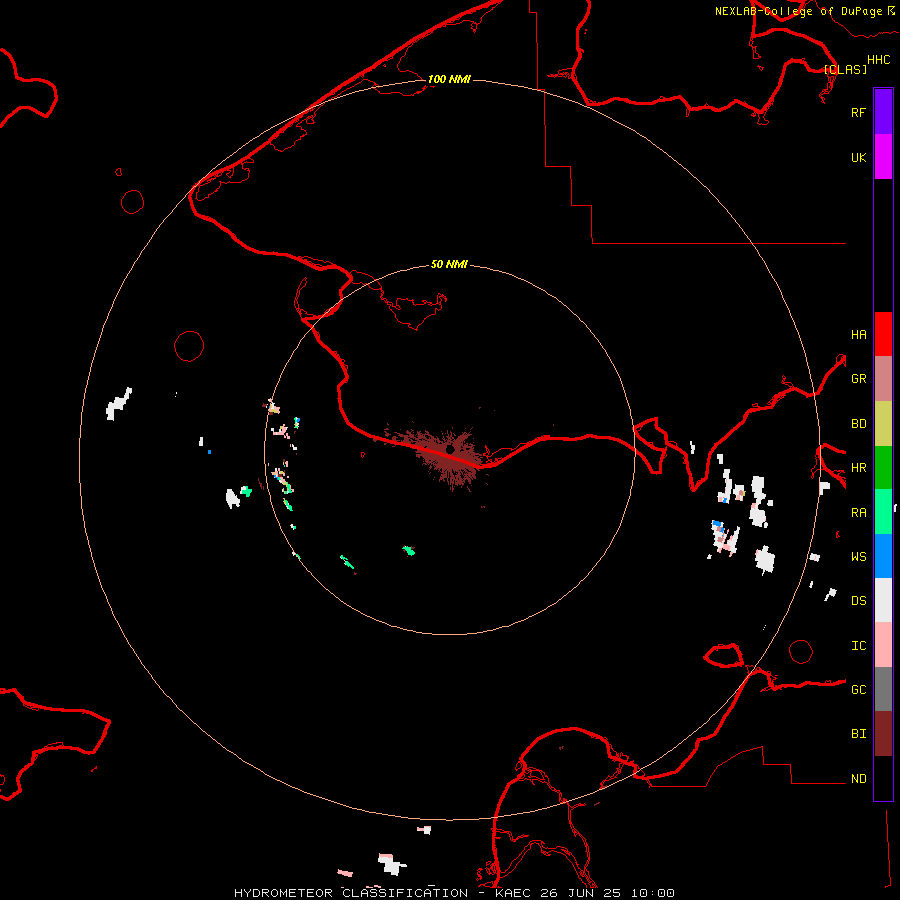The image size is (900, 900).
Task: Click the "UK" legend label
Action: coord(858,158)
